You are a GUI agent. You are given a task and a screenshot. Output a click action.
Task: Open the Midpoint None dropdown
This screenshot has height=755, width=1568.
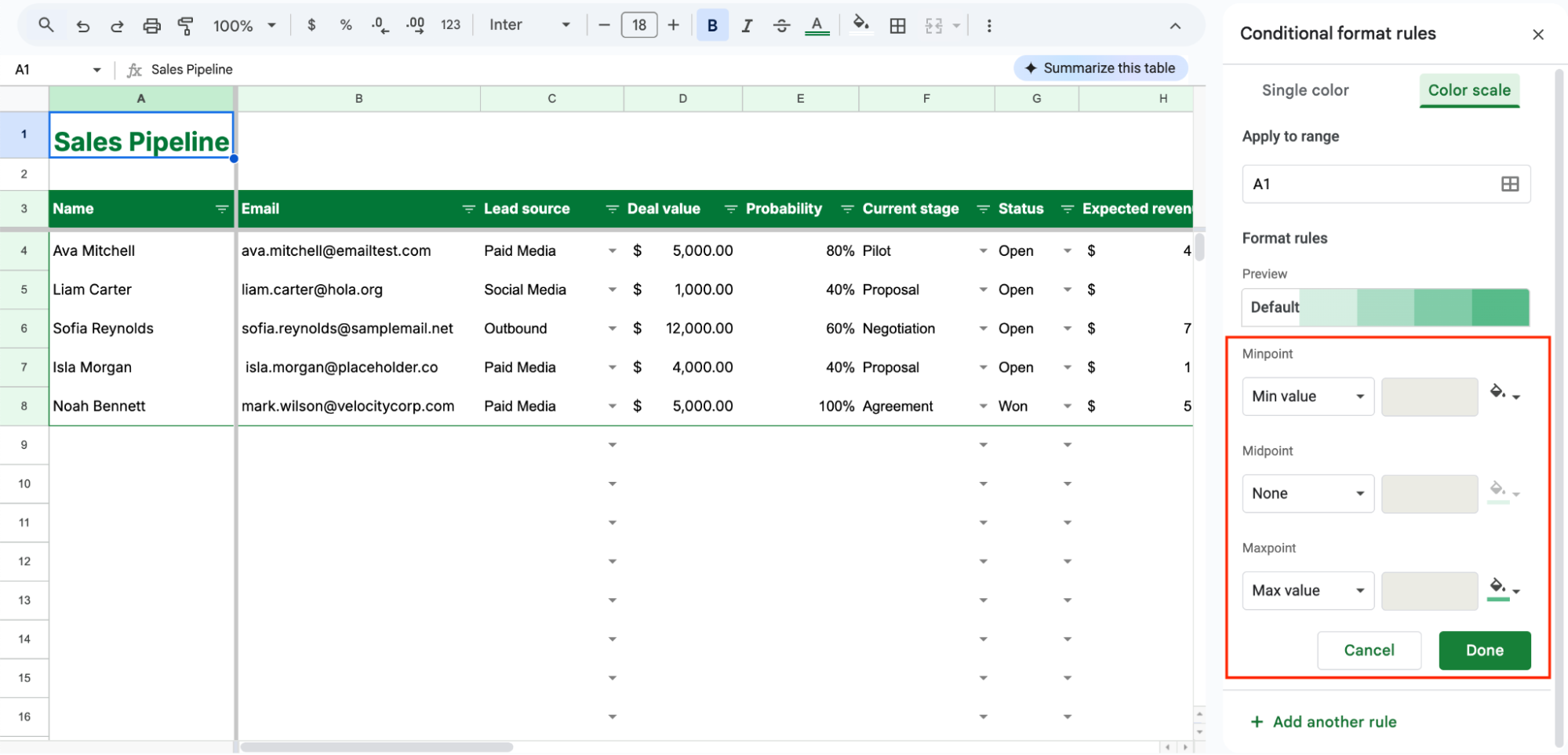pyautogui.click(x=1308, y=494)
